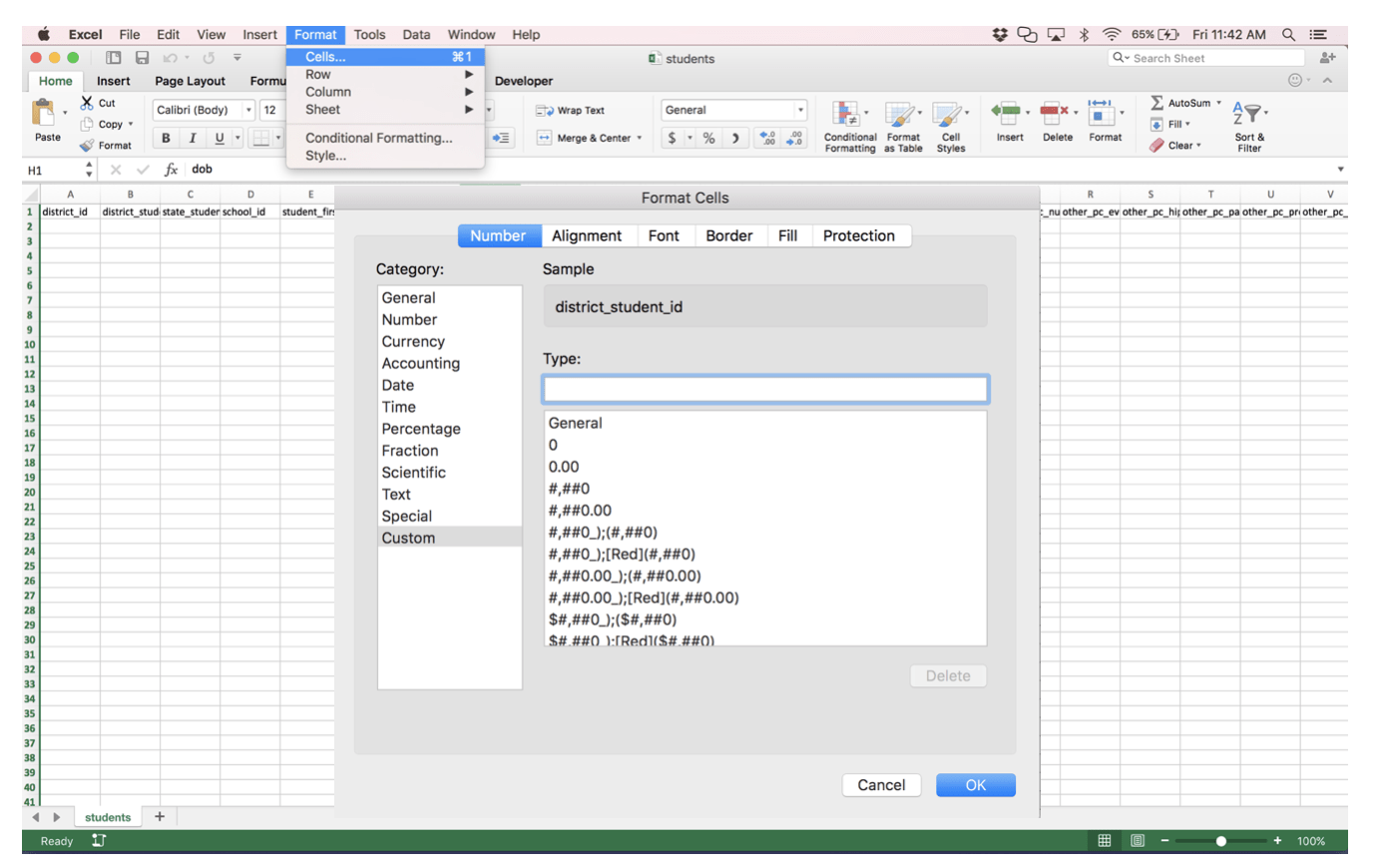Click the Paste clipboard icon
The image size is (1385, 868).
(x=43, y=112)
